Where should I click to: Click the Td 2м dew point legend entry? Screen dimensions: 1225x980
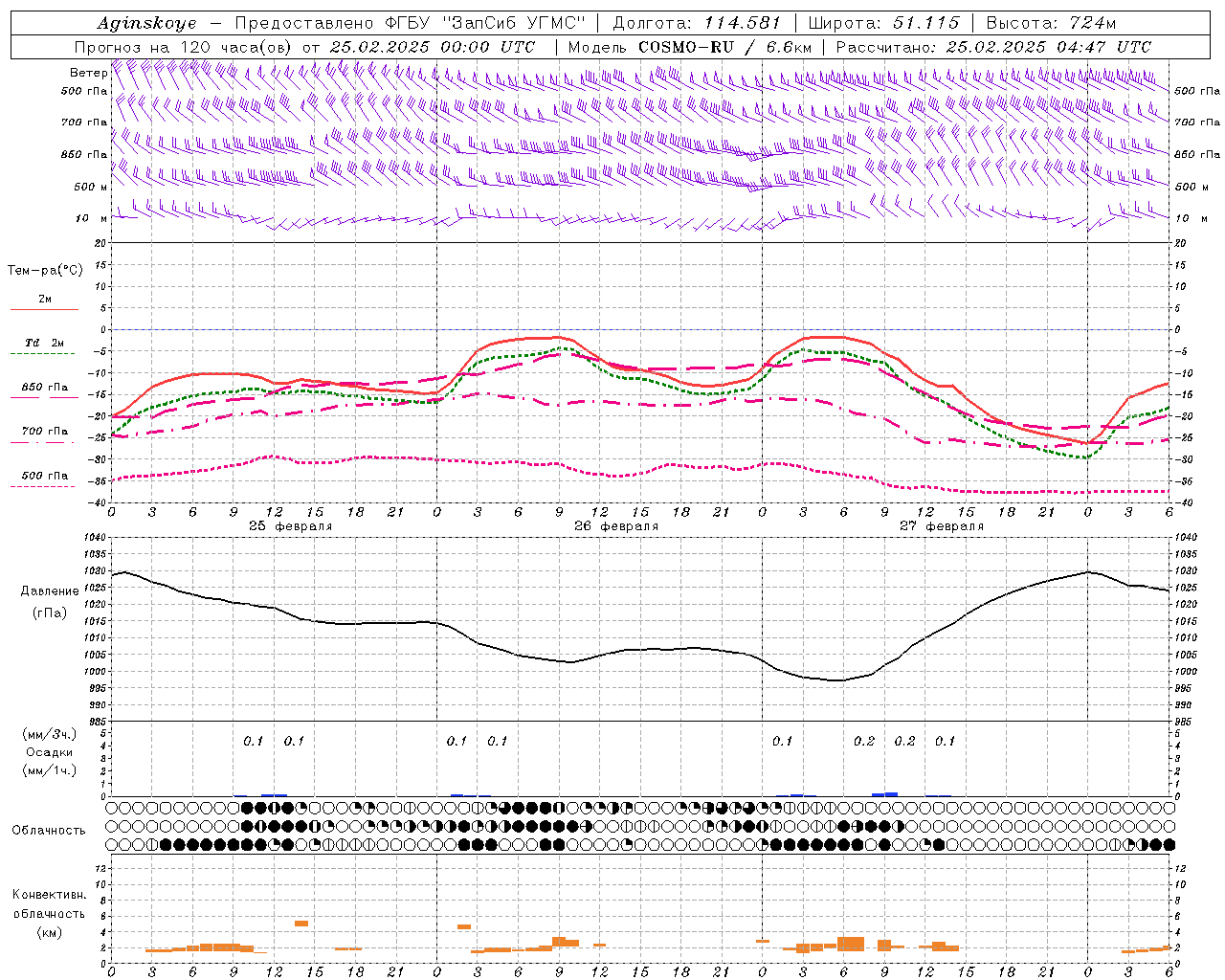(x=45, y=343)
